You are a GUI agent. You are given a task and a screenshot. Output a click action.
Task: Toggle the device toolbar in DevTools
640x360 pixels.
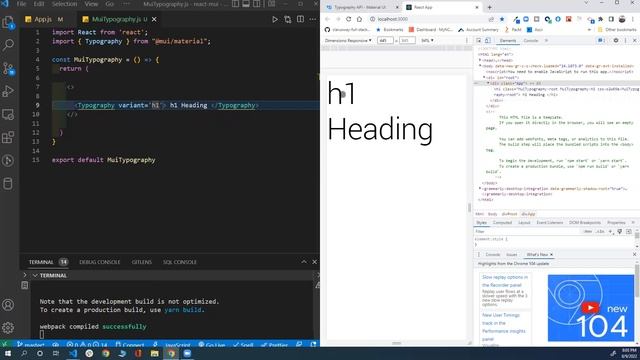click(487, 40)
